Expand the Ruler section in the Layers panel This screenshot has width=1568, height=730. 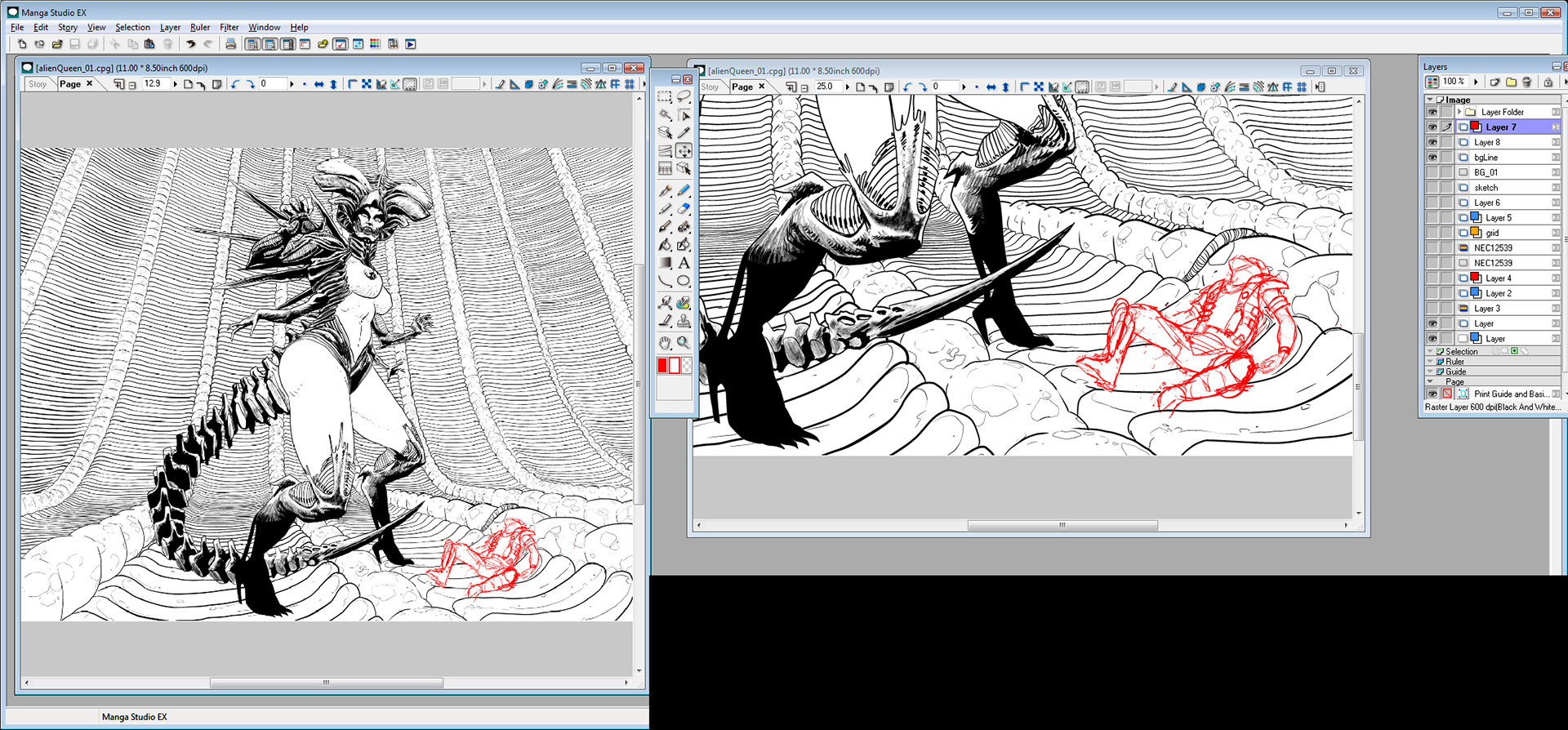point(1430,361)
